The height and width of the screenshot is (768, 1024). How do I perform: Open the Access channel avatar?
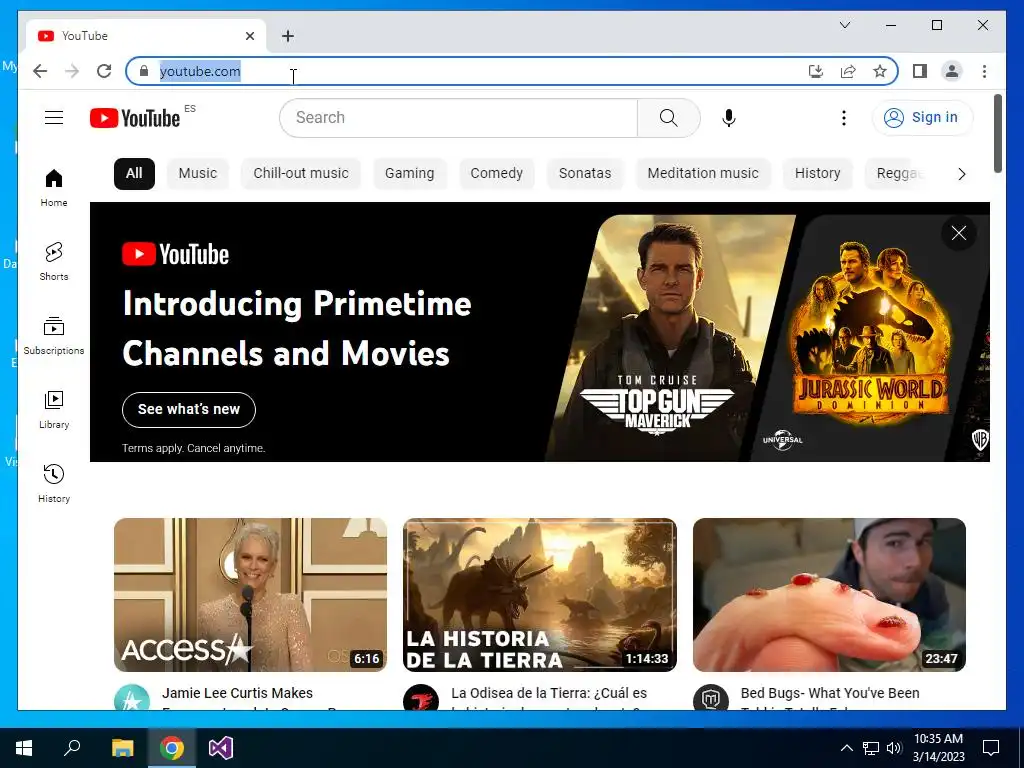(131, 697)
